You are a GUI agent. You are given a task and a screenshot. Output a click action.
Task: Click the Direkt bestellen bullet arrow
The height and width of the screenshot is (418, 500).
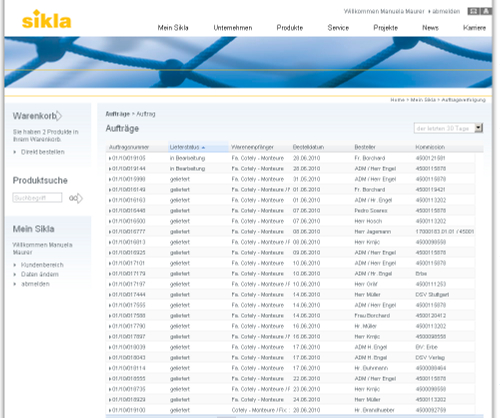15,152
